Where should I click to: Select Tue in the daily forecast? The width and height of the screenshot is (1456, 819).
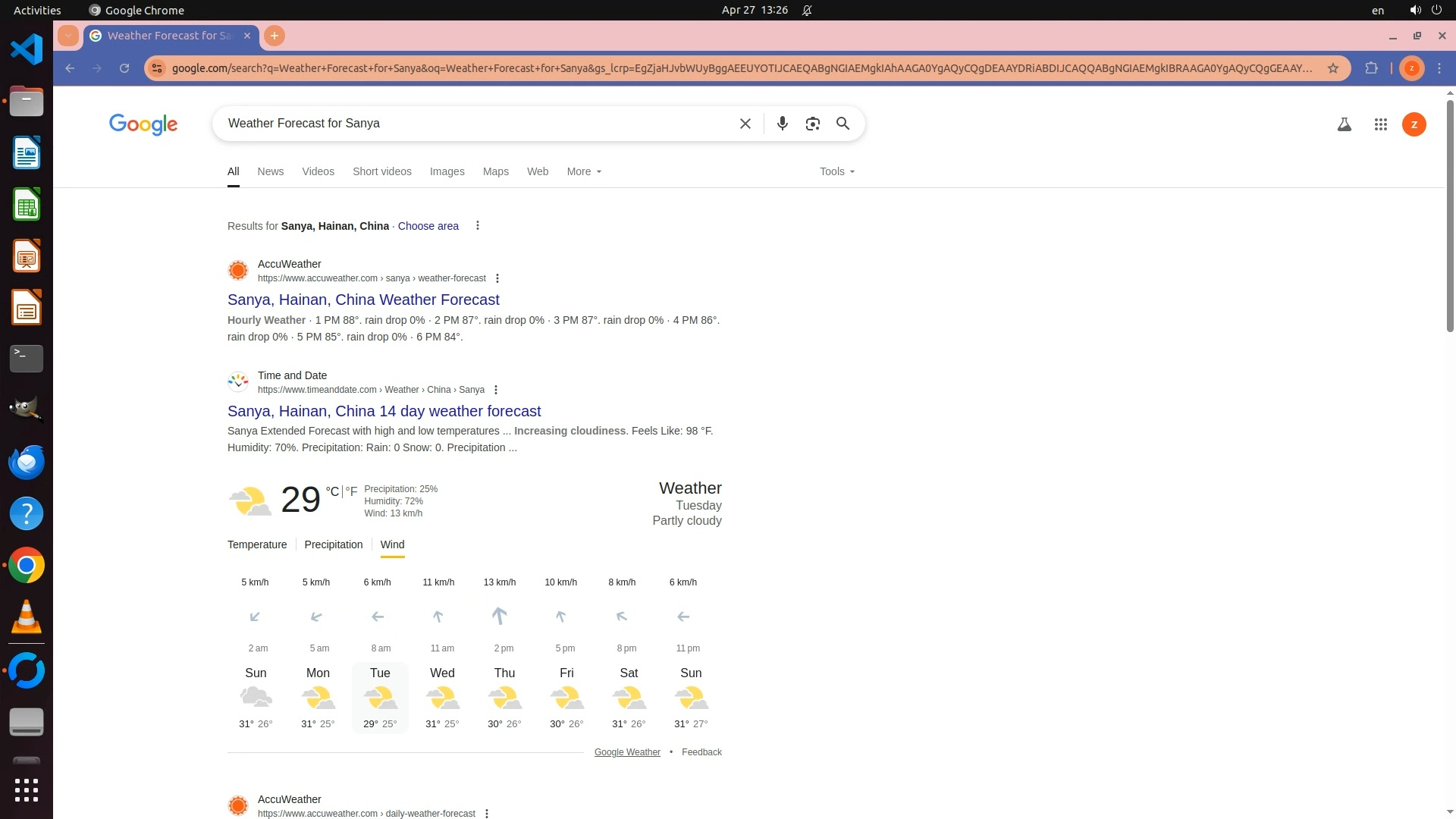point(380,698)
